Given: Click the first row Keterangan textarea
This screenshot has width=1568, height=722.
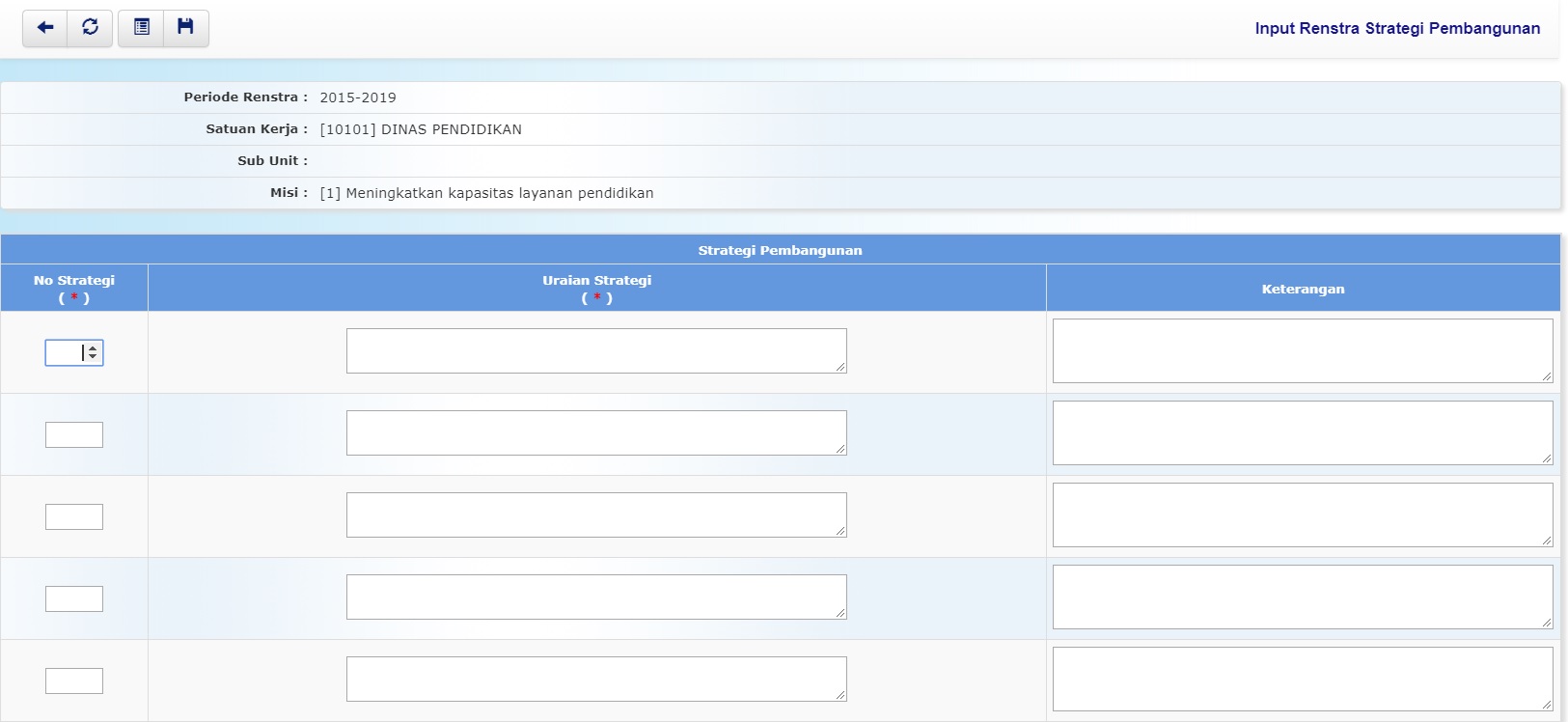Looking at the screenshot, I should [x=1302, y=351].
